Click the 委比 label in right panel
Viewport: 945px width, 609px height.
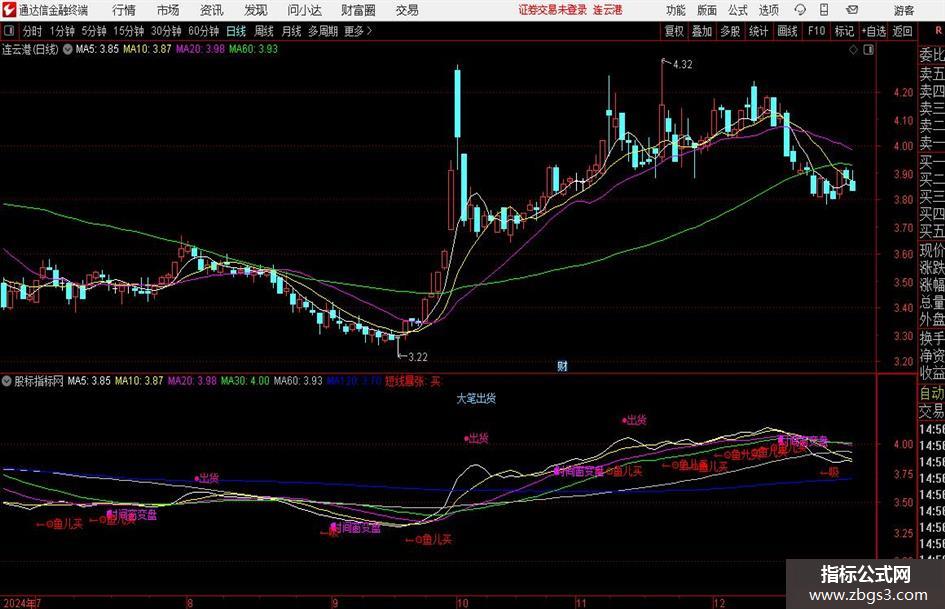[932, 55]
